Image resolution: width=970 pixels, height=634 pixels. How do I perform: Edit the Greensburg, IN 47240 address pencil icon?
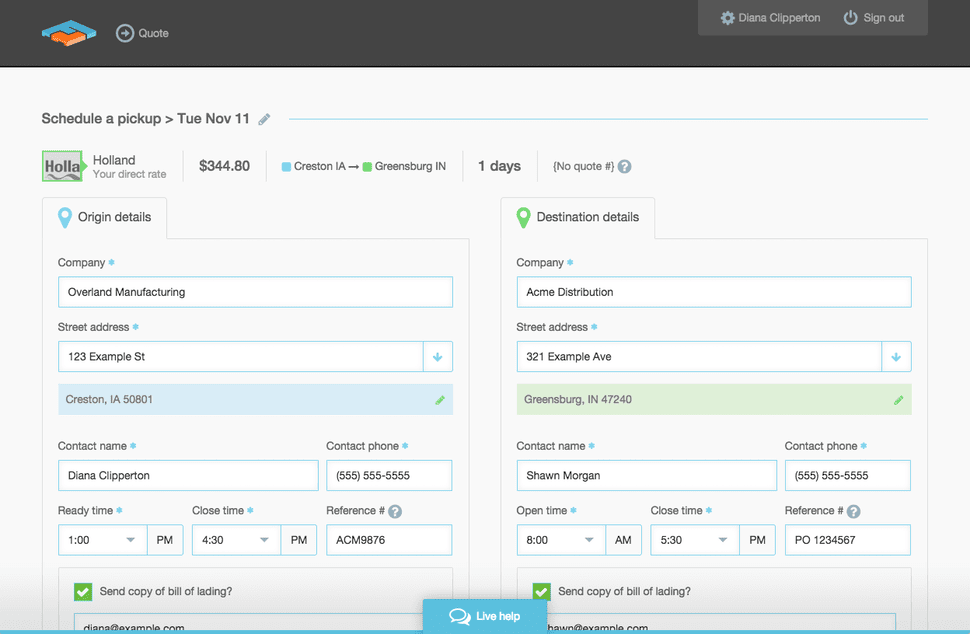pos(897,398)
